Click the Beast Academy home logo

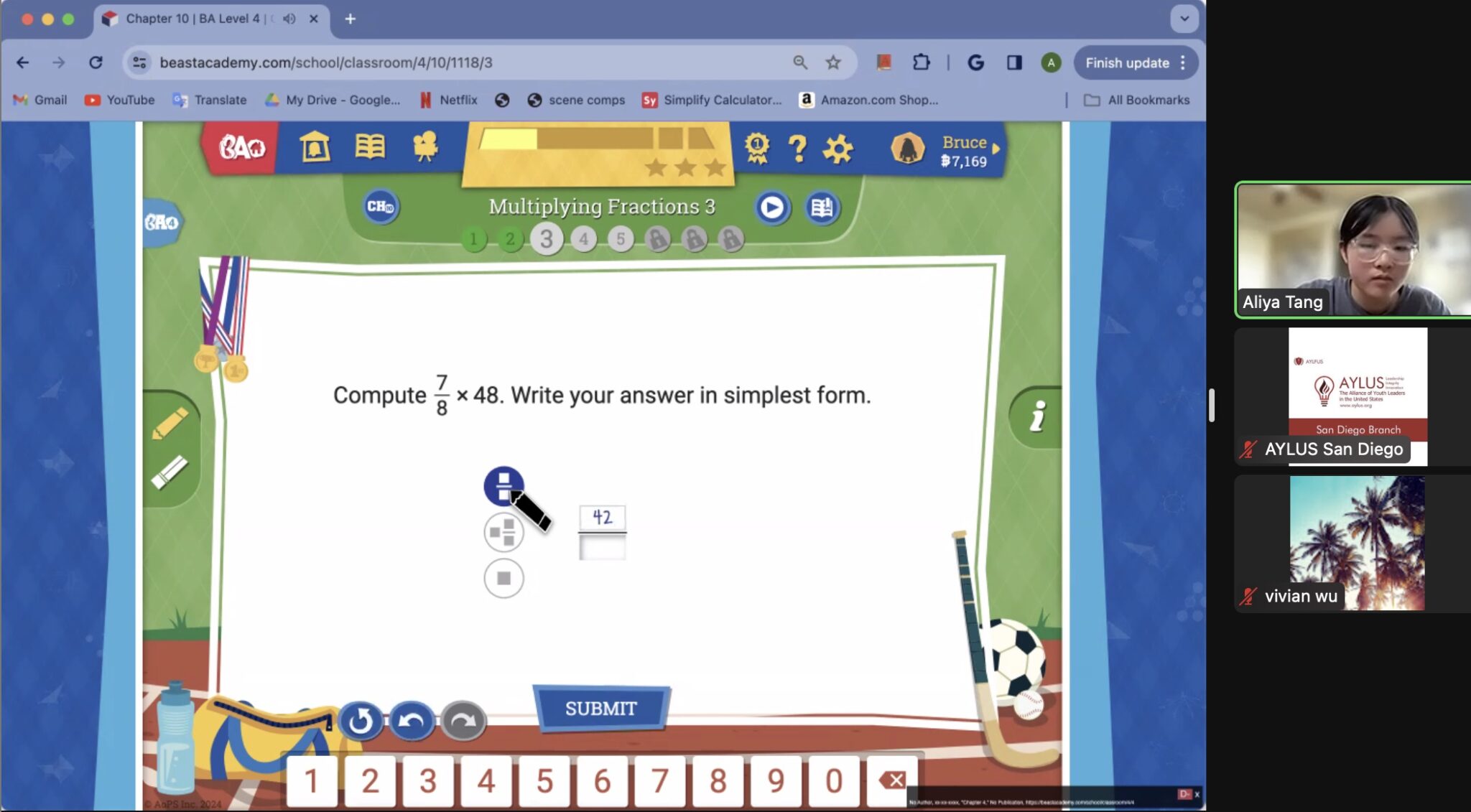coord(241,147)
